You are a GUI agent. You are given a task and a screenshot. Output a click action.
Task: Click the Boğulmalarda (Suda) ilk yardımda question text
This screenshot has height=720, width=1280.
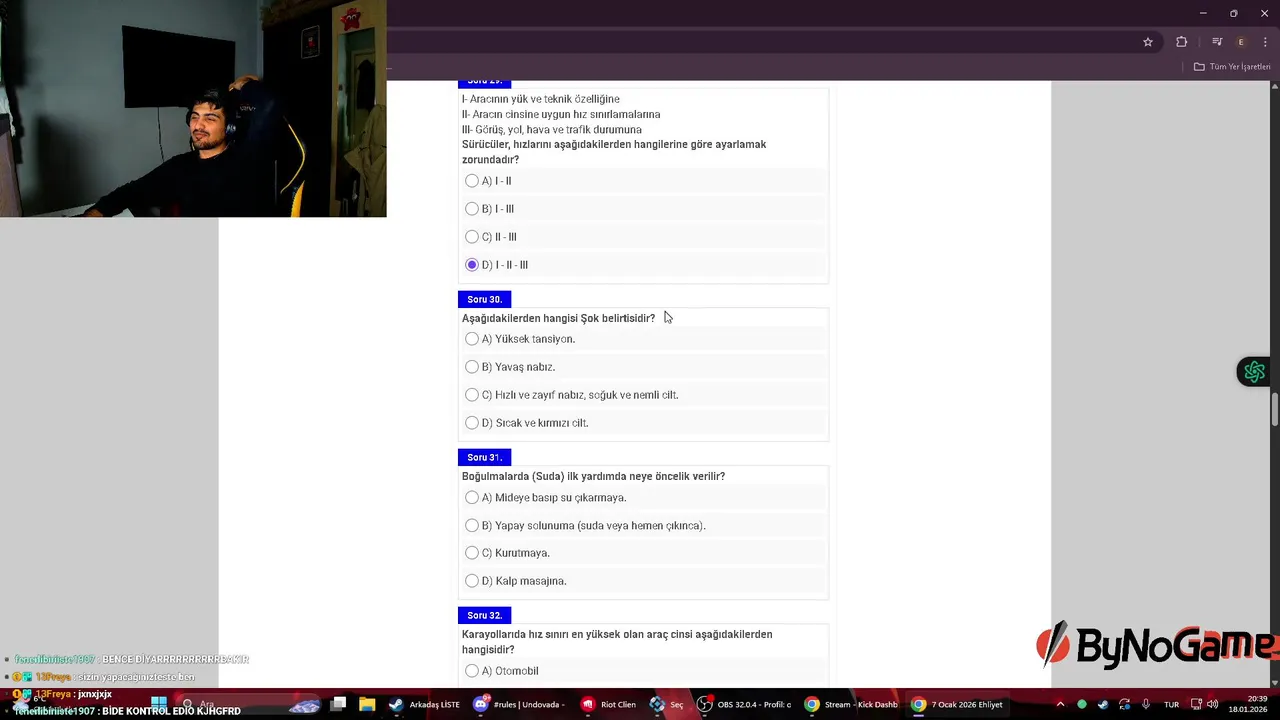tap(593, 476)
